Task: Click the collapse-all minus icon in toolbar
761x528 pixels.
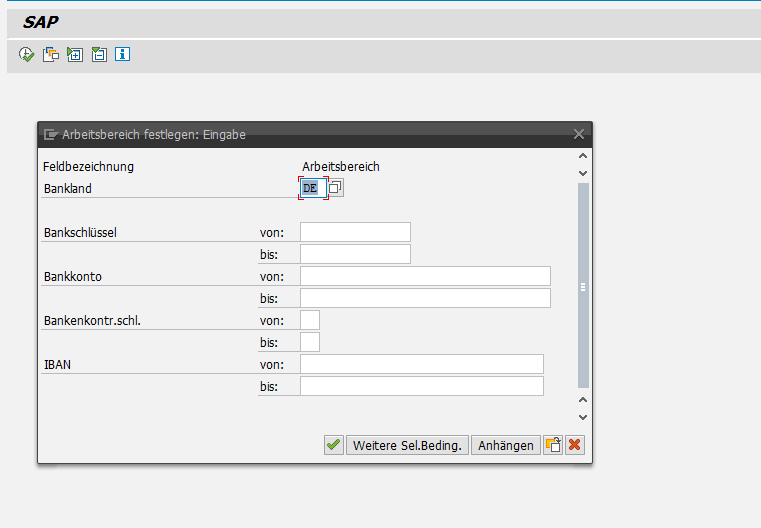Action: point(98,54)
